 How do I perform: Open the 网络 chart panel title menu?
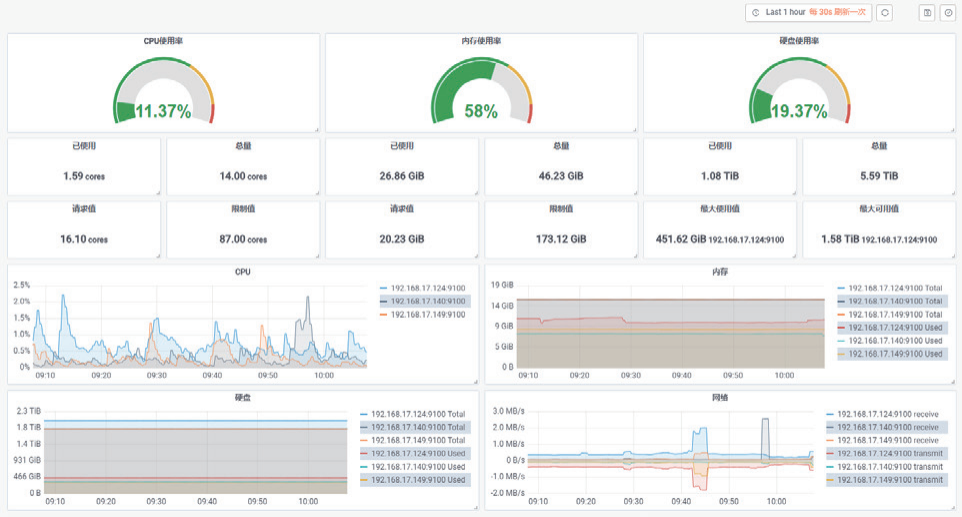(720, 397)
